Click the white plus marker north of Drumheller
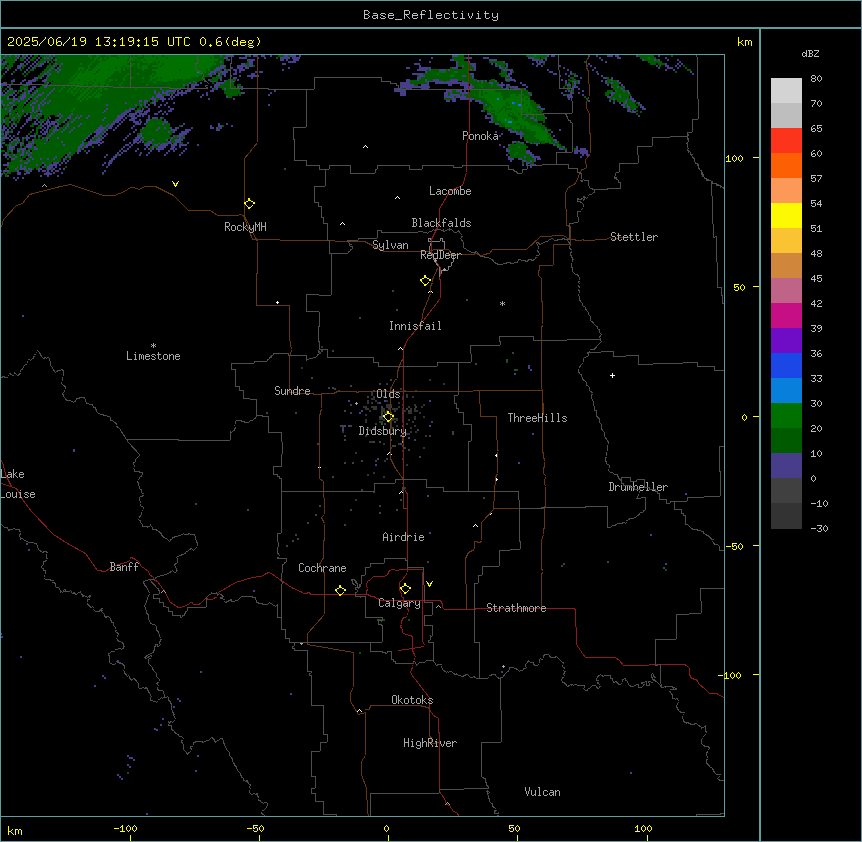862x842 pixels. [612, 375]
